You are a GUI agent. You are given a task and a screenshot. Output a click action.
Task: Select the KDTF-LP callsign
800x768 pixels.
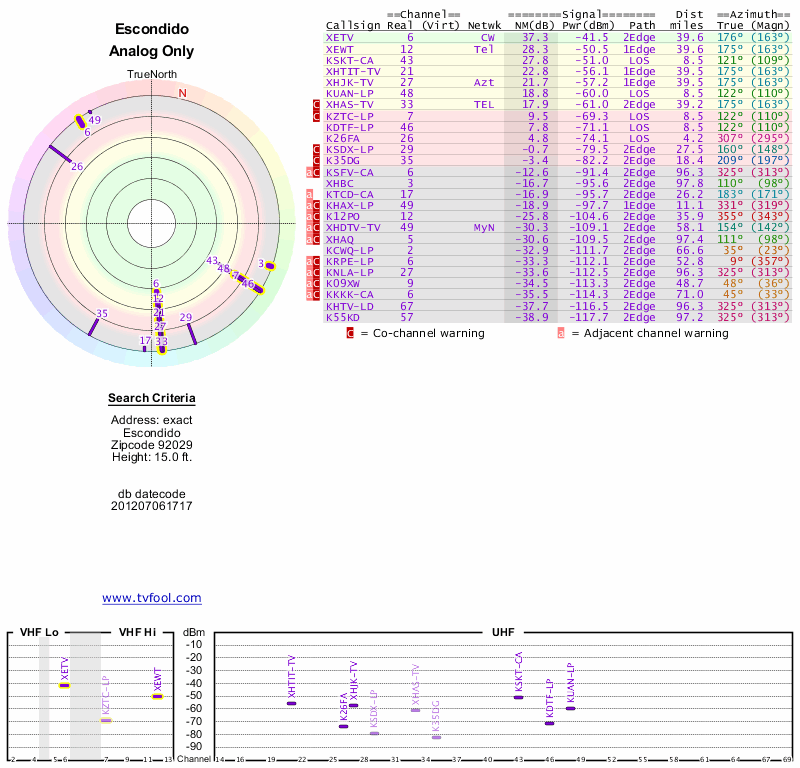click(350, 128)
